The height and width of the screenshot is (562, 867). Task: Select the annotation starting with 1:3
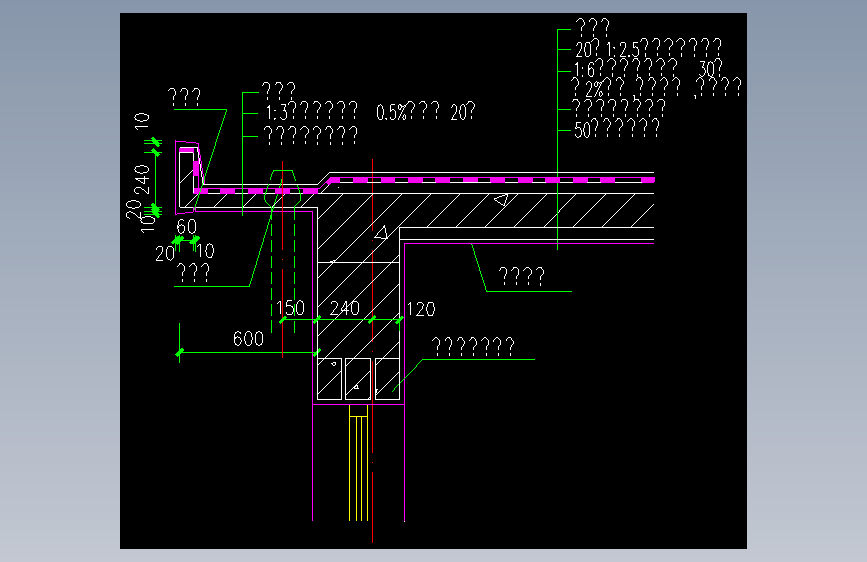(312, 112)
